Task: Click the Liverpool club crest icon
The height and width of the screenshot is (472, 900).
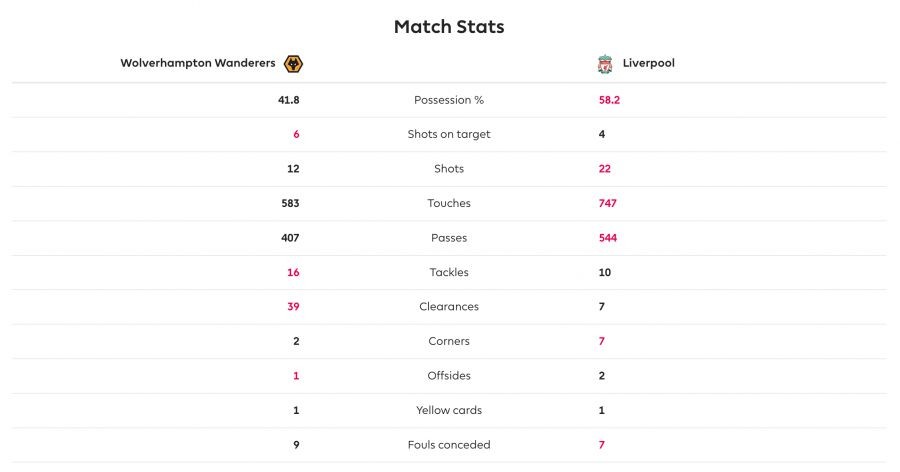Action: click(605, 64)
